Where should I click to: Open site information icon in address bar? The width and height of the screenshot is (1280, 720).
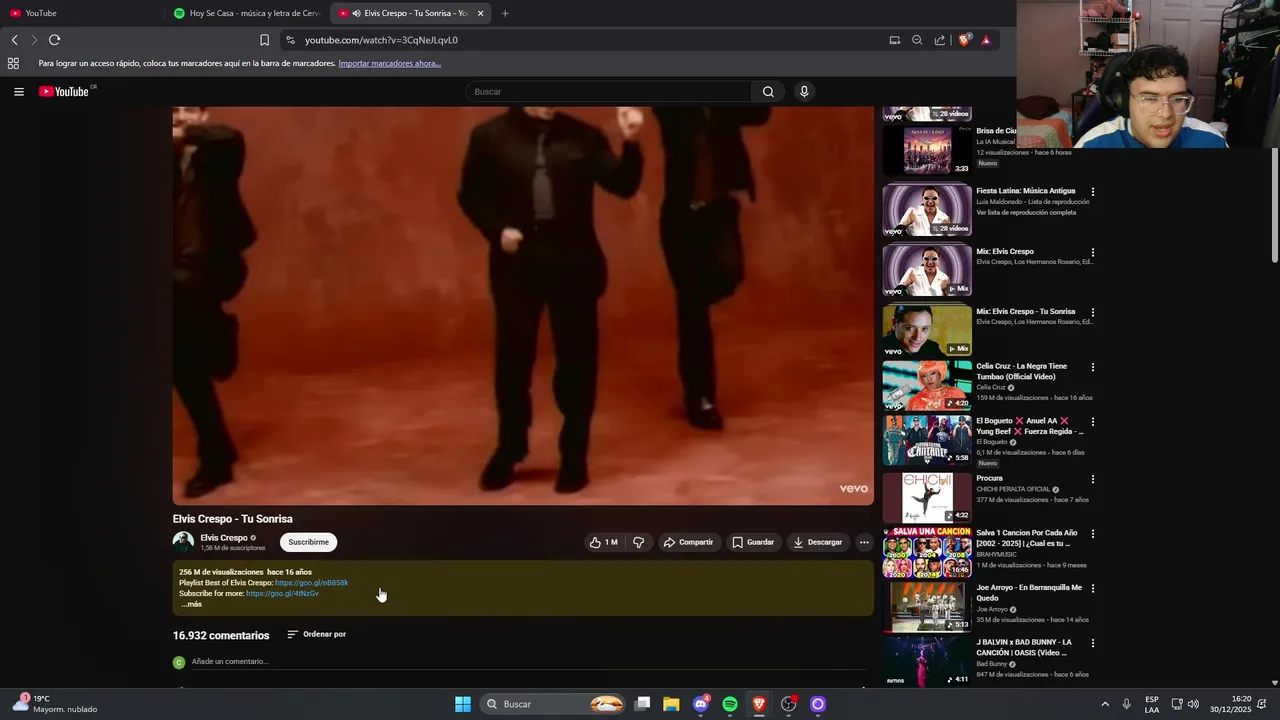click(x=290, y=40)
